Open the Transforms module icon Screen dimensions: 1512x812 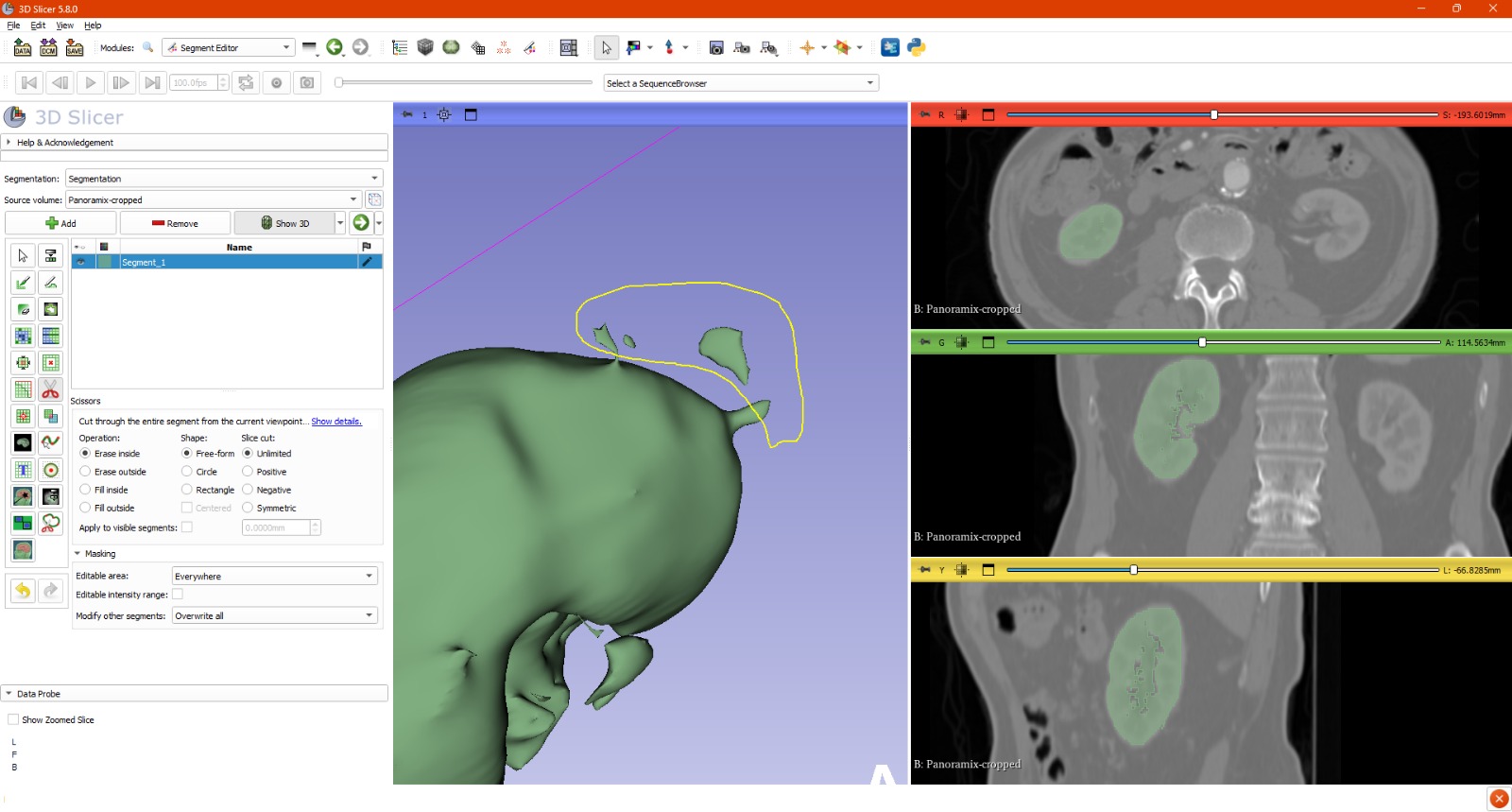click(478, 47)
